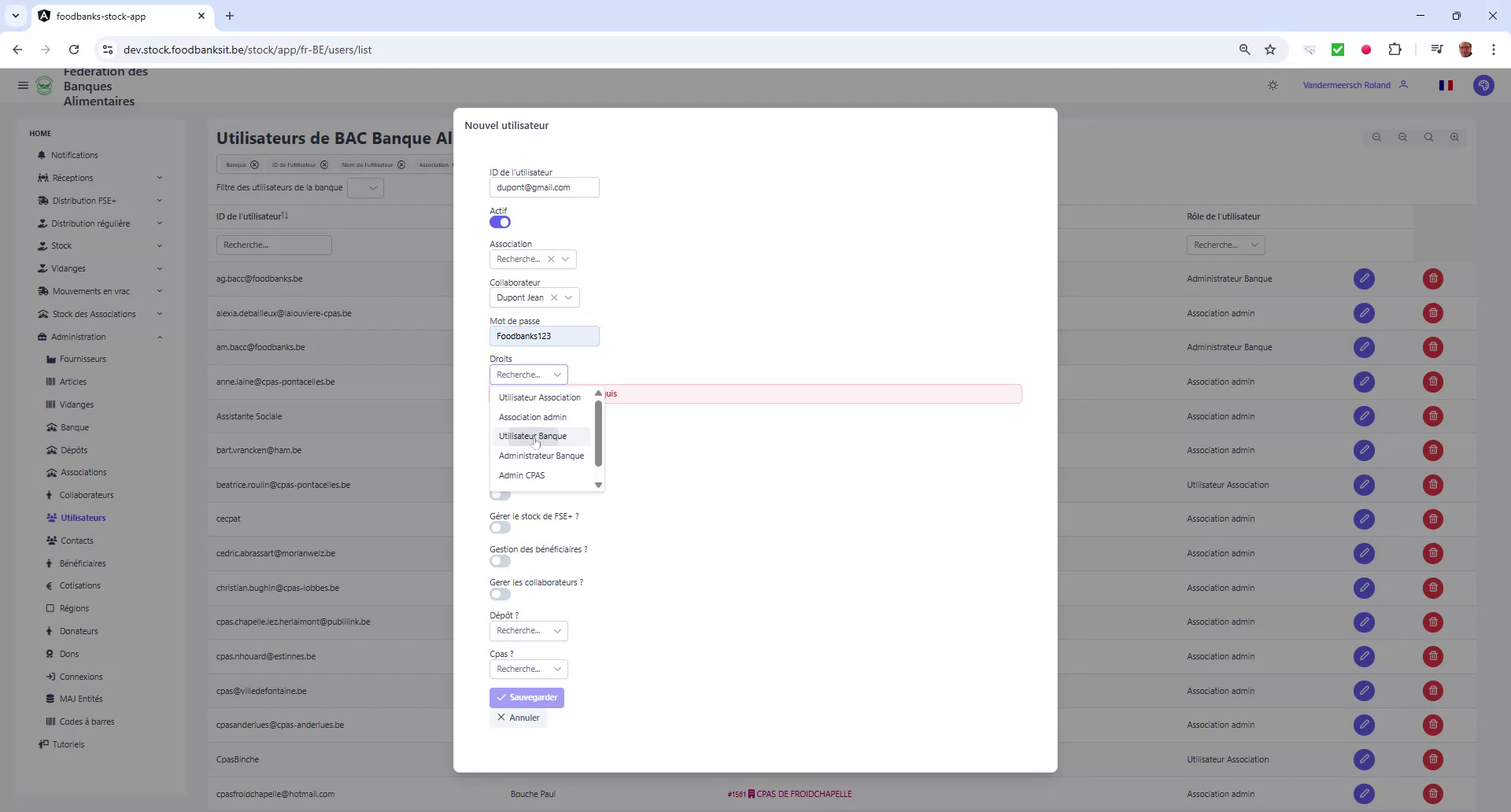Open Connexions from the sidebar

click(x=80, y=676)
